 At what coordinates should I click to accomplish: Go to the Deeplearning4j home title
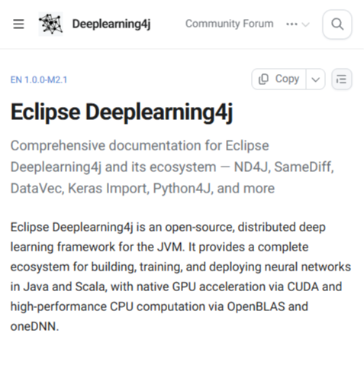coord(111,24)
